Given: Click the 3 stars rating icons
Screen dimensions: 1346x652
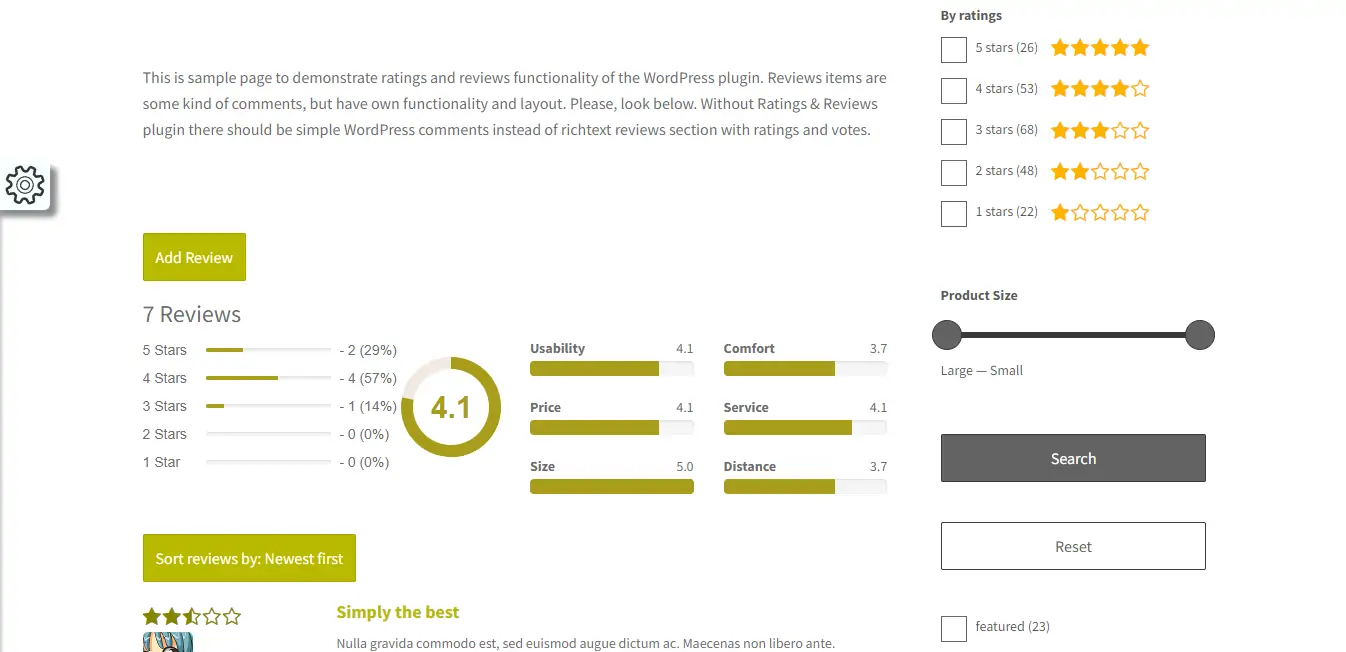Looking at the screenshot, I should (1099, 130).
